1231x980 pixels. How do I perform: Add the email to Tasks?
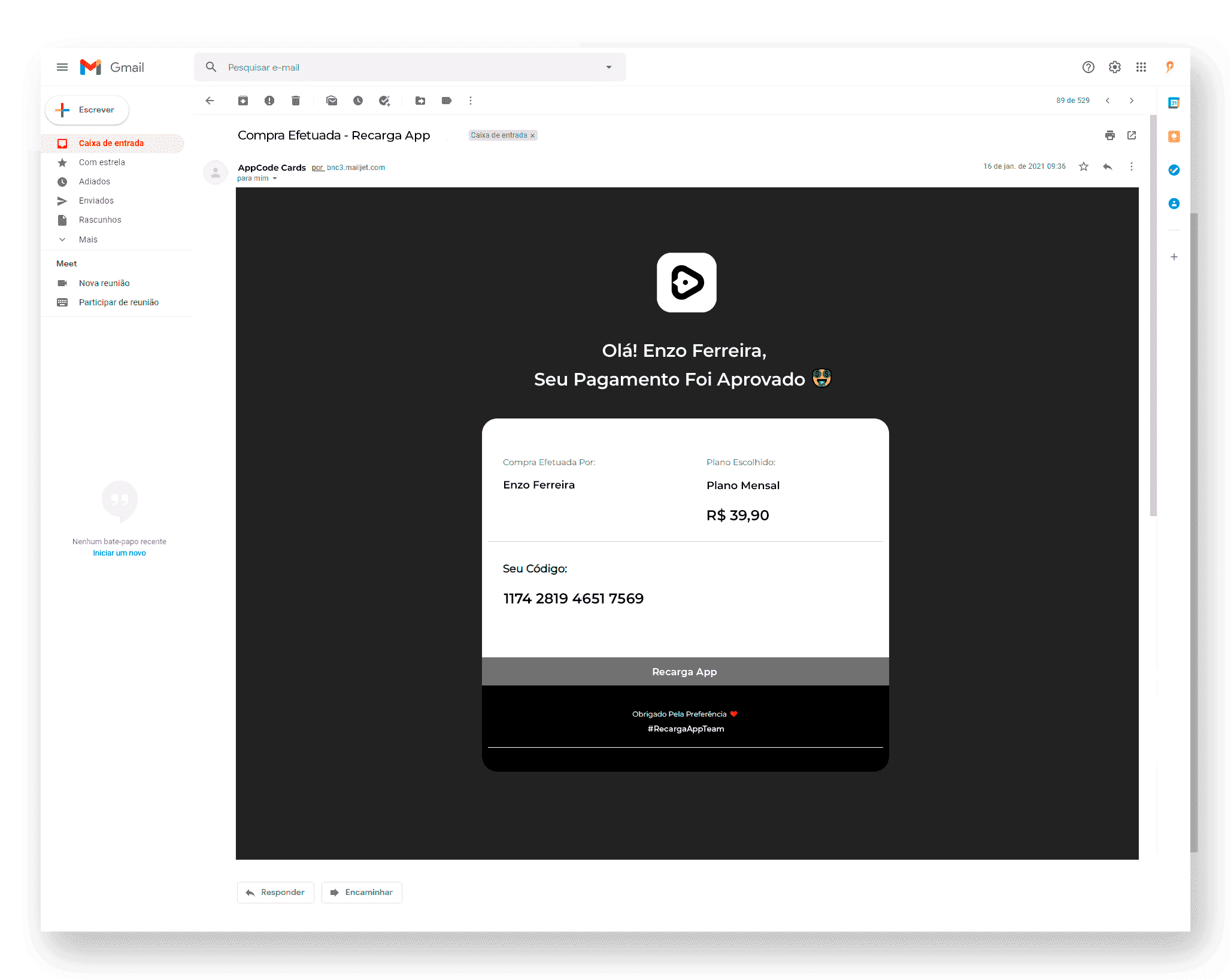(384, 101)
